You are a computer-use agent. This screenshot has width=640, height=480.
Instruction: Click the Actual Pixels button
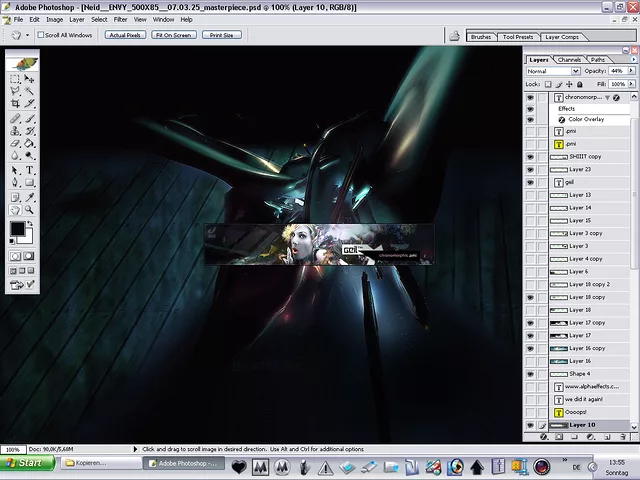tap(125, 35)
